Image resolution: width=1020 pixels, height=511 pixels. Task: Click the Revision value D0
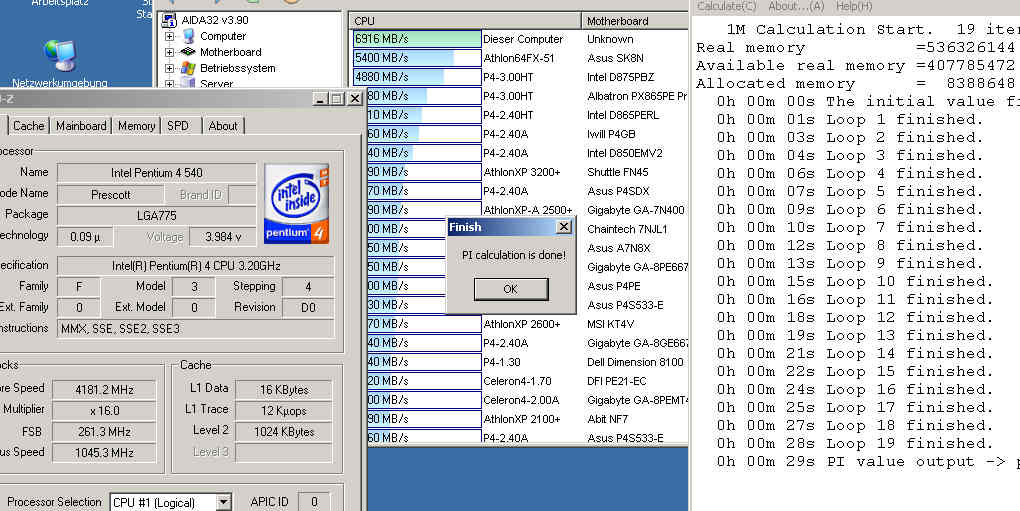click(x=308, y=308)
